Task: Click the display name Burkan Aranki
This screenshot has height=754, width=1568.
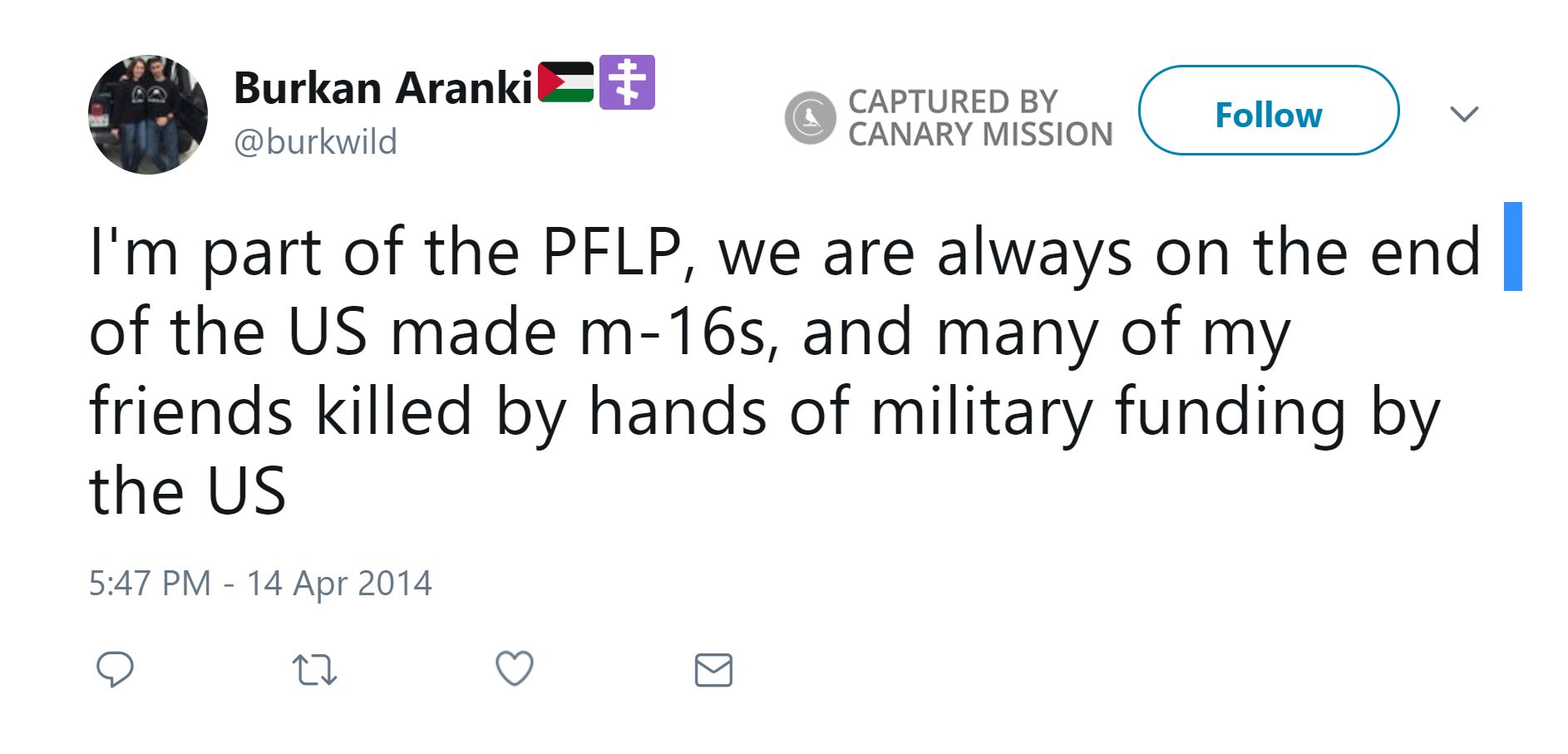Action: pyautogui.click(x=382, y=87)
